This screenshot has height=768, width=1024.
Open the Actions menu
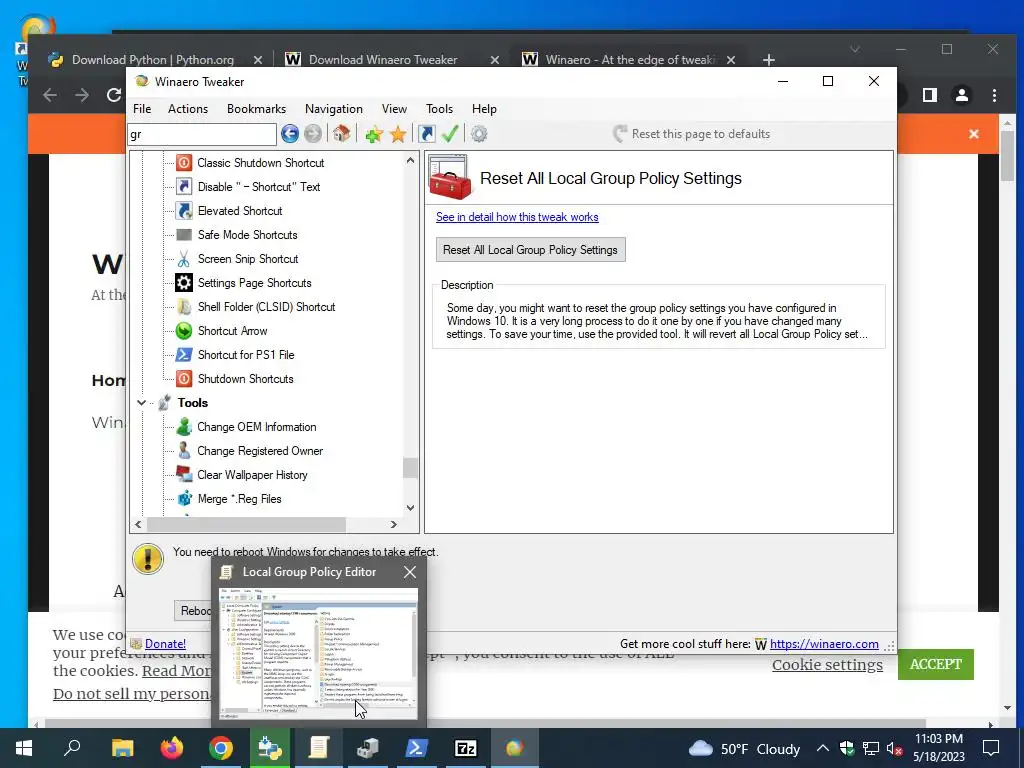(x=188, y=109)
